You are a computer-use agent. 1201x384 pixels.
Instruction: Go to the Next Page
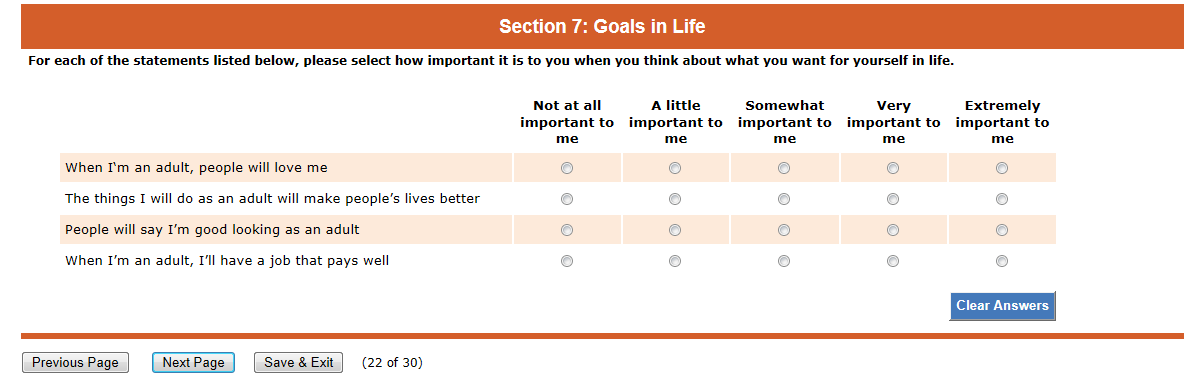194,362
